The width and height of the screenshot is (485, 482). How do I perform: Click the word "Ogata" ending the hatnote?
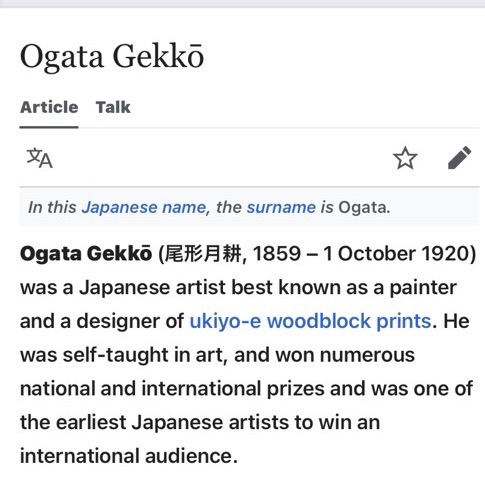click(x=362, y=208)
